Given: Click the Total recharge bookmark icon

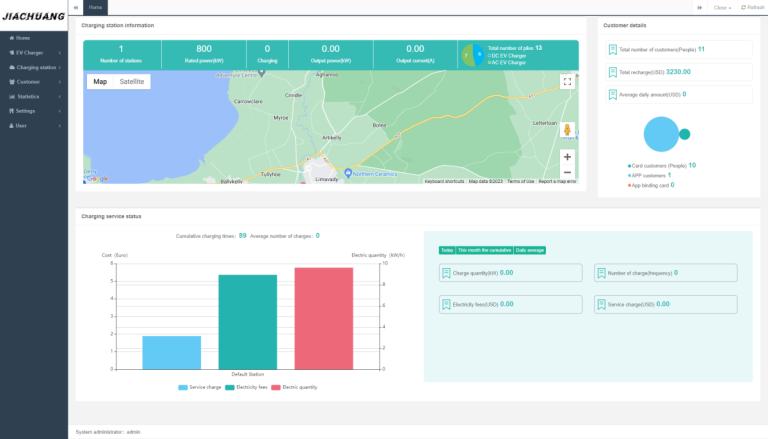Looking at the screenshot, I should pos(612,72).
